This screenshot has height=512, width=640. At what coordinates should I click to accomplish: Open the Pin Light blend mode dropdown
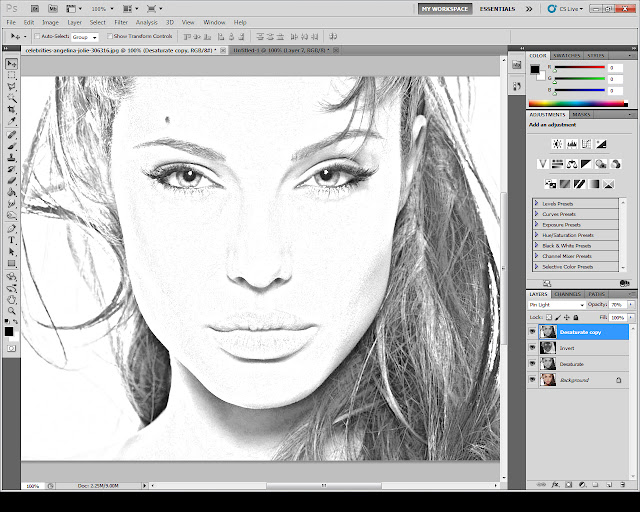click(x=556, y=304)
